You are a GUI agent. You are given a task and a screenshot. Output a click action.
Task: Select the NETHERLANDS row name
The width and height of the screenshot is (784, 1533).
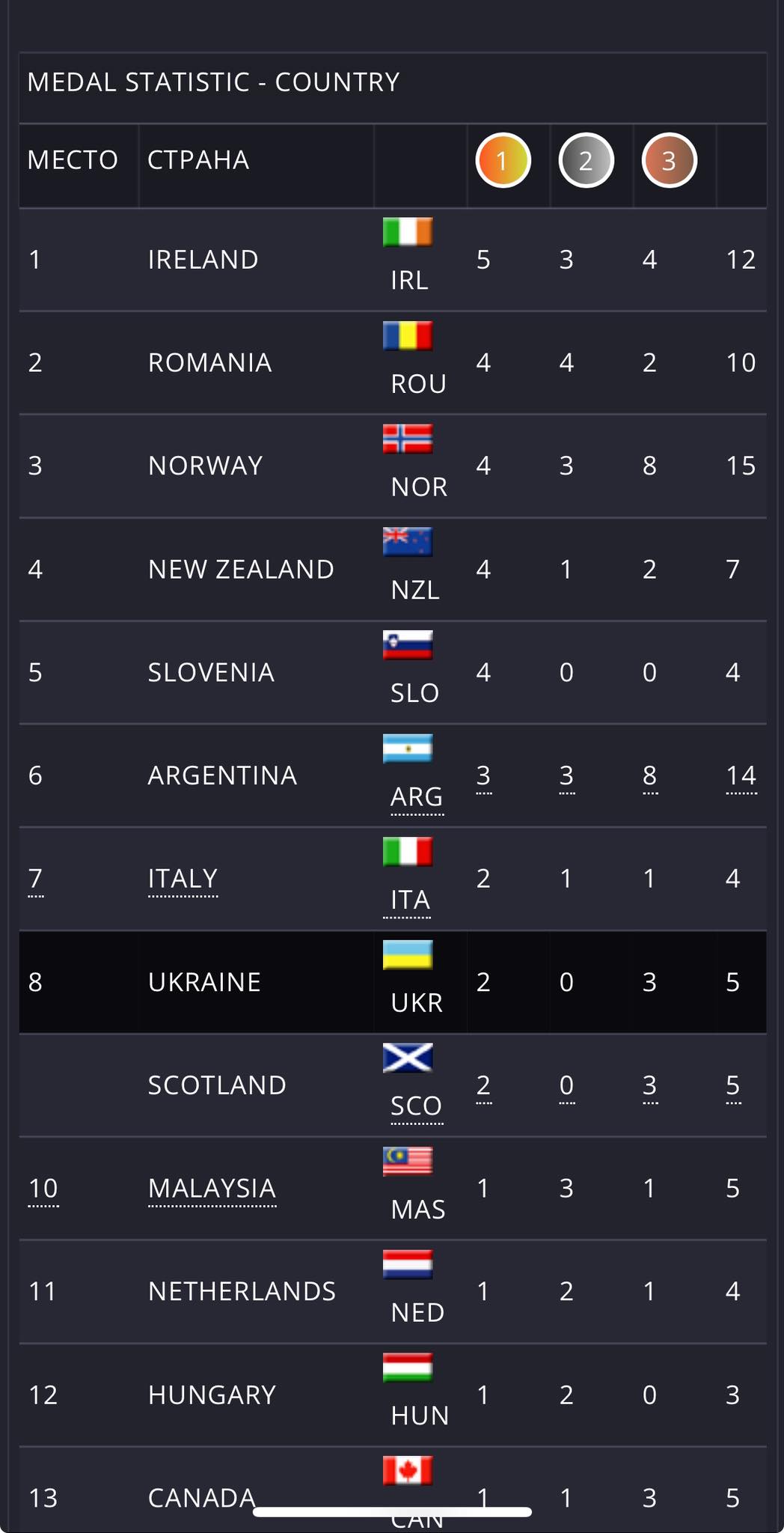[x=242, y=1291]
